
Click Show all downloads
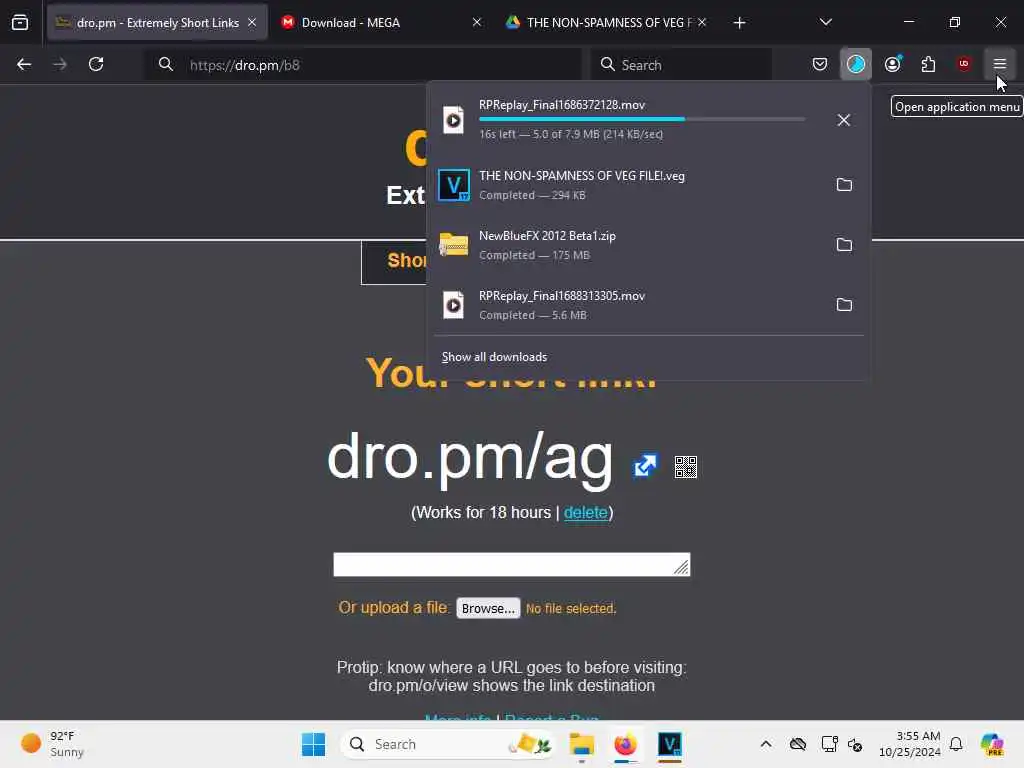(494, 357)
